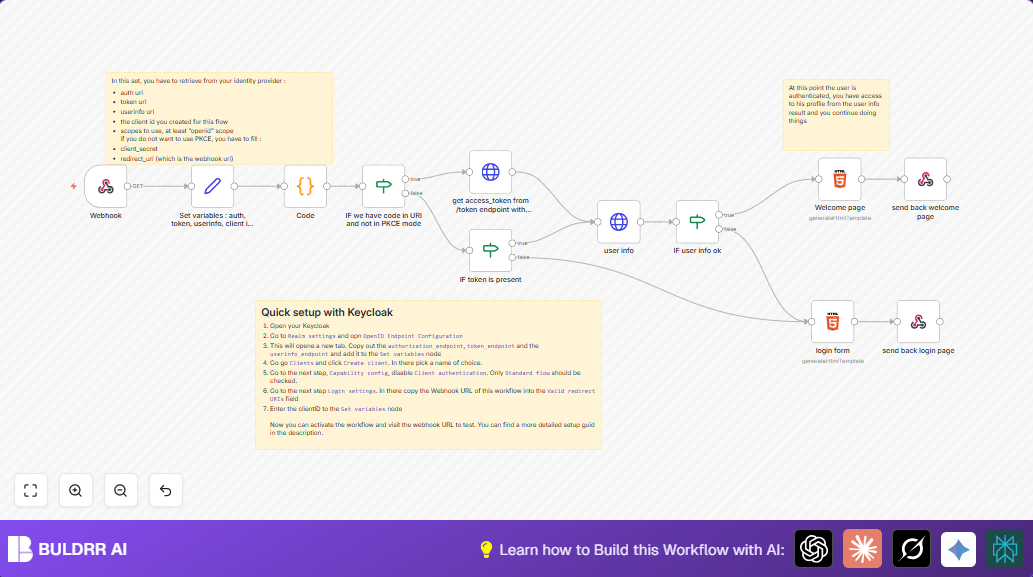1033x577 pixels.
Task: Open the Code node with braces icon
Action: [305, 186]
